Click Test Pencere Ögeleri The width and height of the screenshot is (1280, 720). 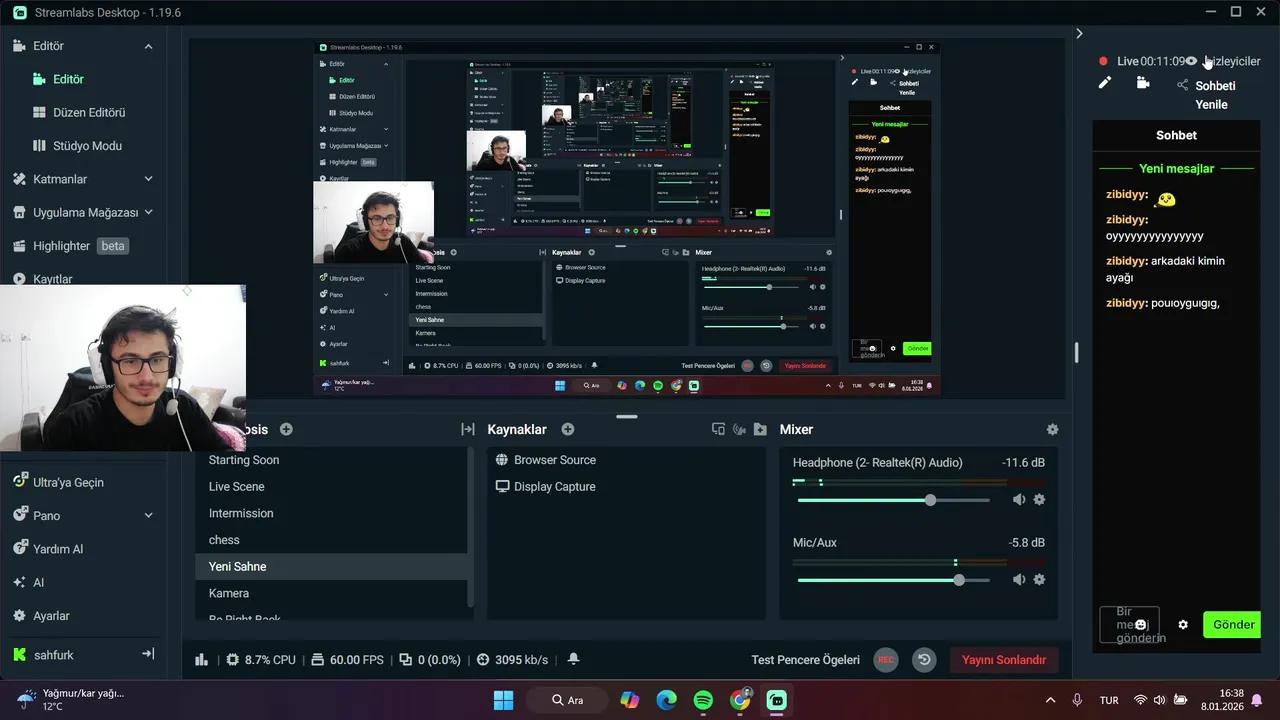(805, 659)
